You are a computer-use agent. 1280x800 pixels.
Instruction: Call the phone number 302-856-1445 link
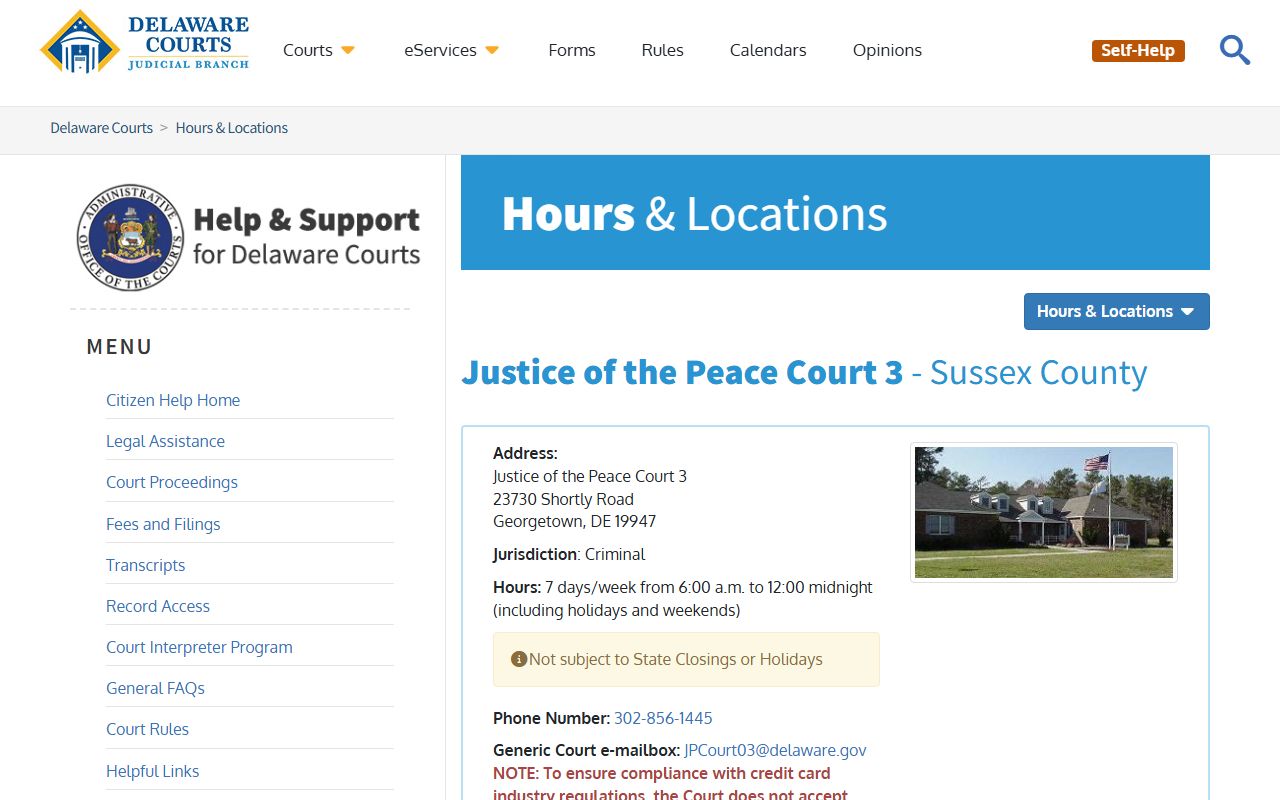[663, 718]
